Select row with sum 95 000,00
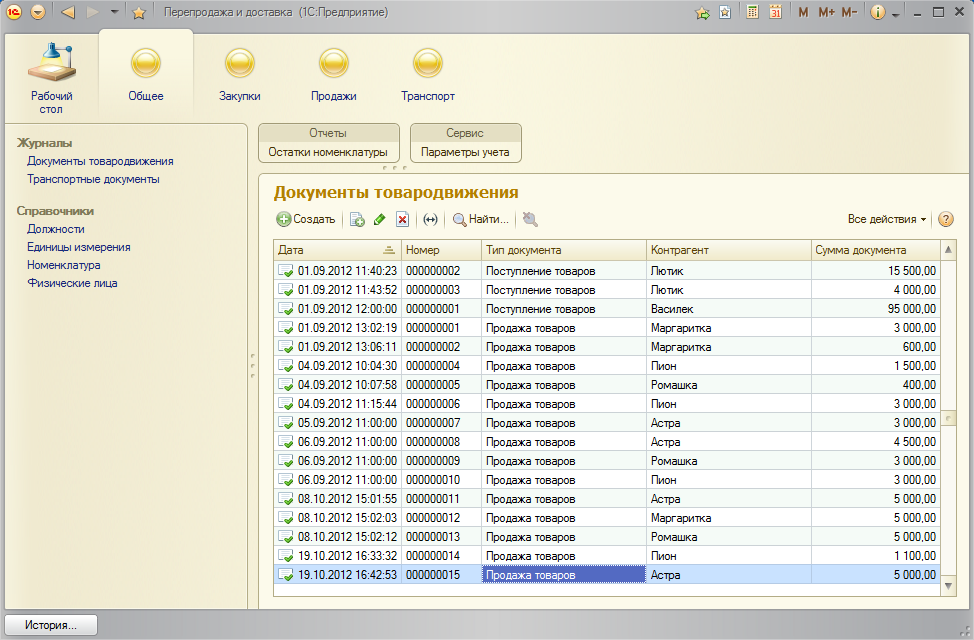The height and width of the screenshot is (640, 974). point(607,309)
